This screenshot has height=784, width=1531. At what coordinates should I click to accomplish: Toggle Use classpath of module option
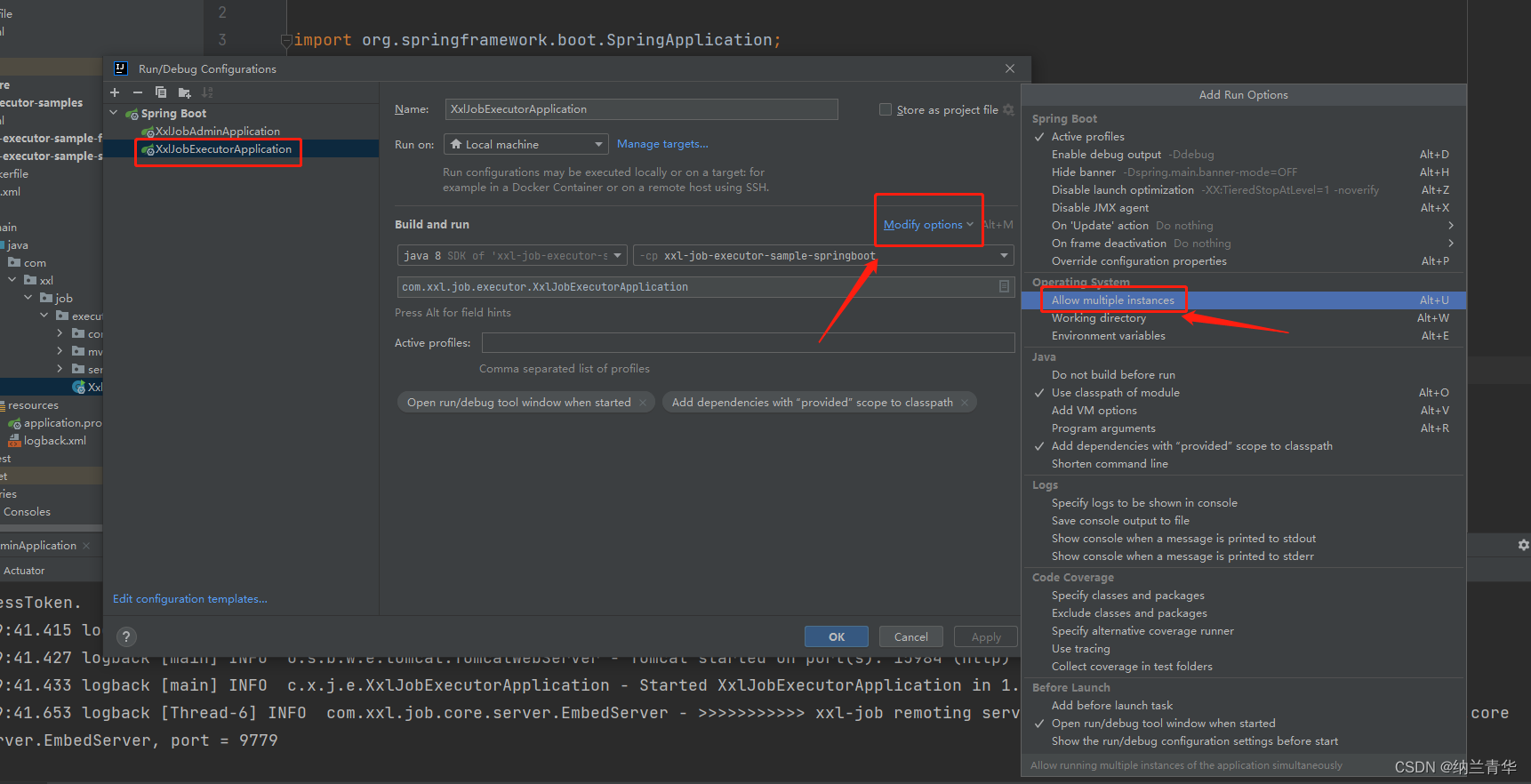pos(1244,393)
